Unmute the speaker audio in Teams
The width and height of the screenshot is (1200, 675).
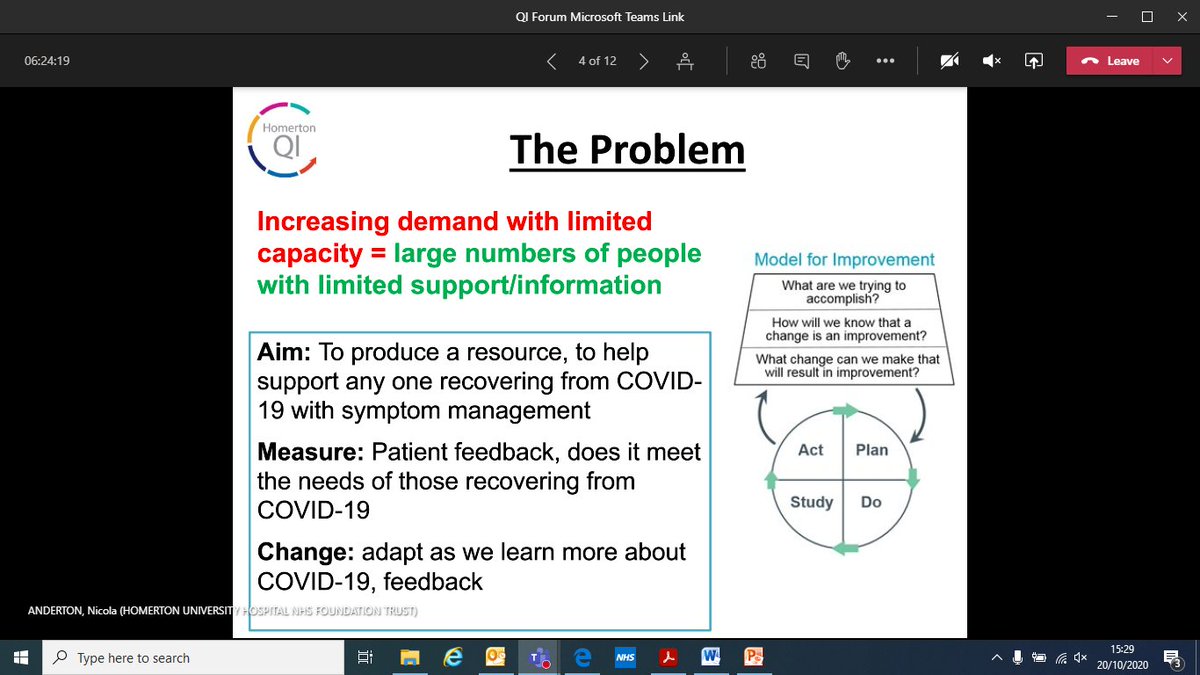(990, 60)
